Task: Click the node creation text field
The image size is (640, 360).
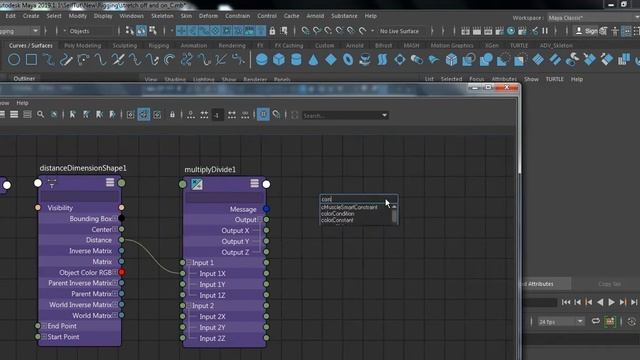Action: coord(358,199)
